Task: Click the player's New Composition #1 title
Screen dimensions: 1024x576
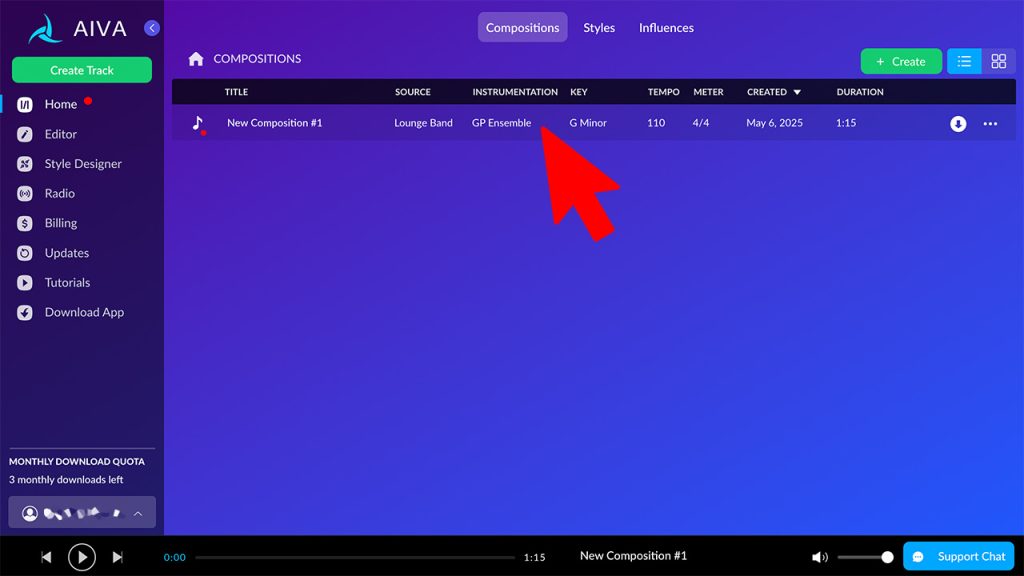Action: 633,556
